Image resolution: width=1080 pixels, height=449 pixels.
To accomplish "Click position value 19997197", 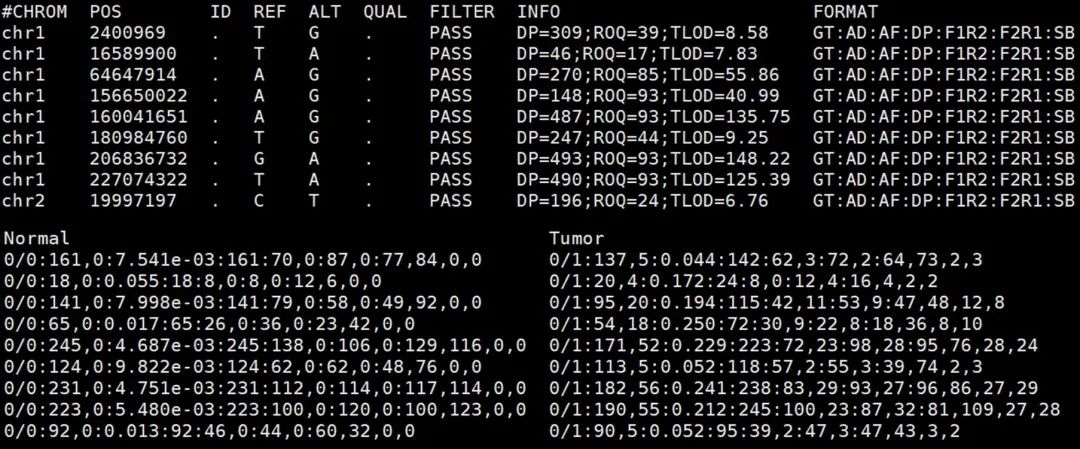I will pyautogui.click(x=133, y=200).
